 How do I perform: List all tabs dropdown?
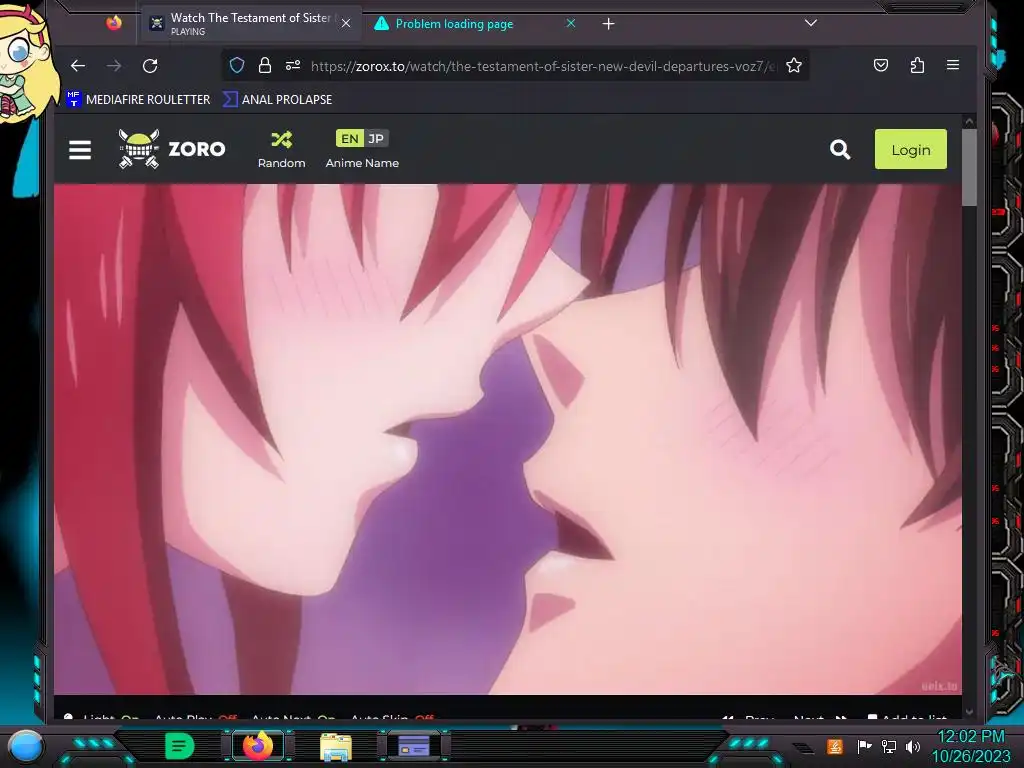pyautogui.click(x=810, y=23)
